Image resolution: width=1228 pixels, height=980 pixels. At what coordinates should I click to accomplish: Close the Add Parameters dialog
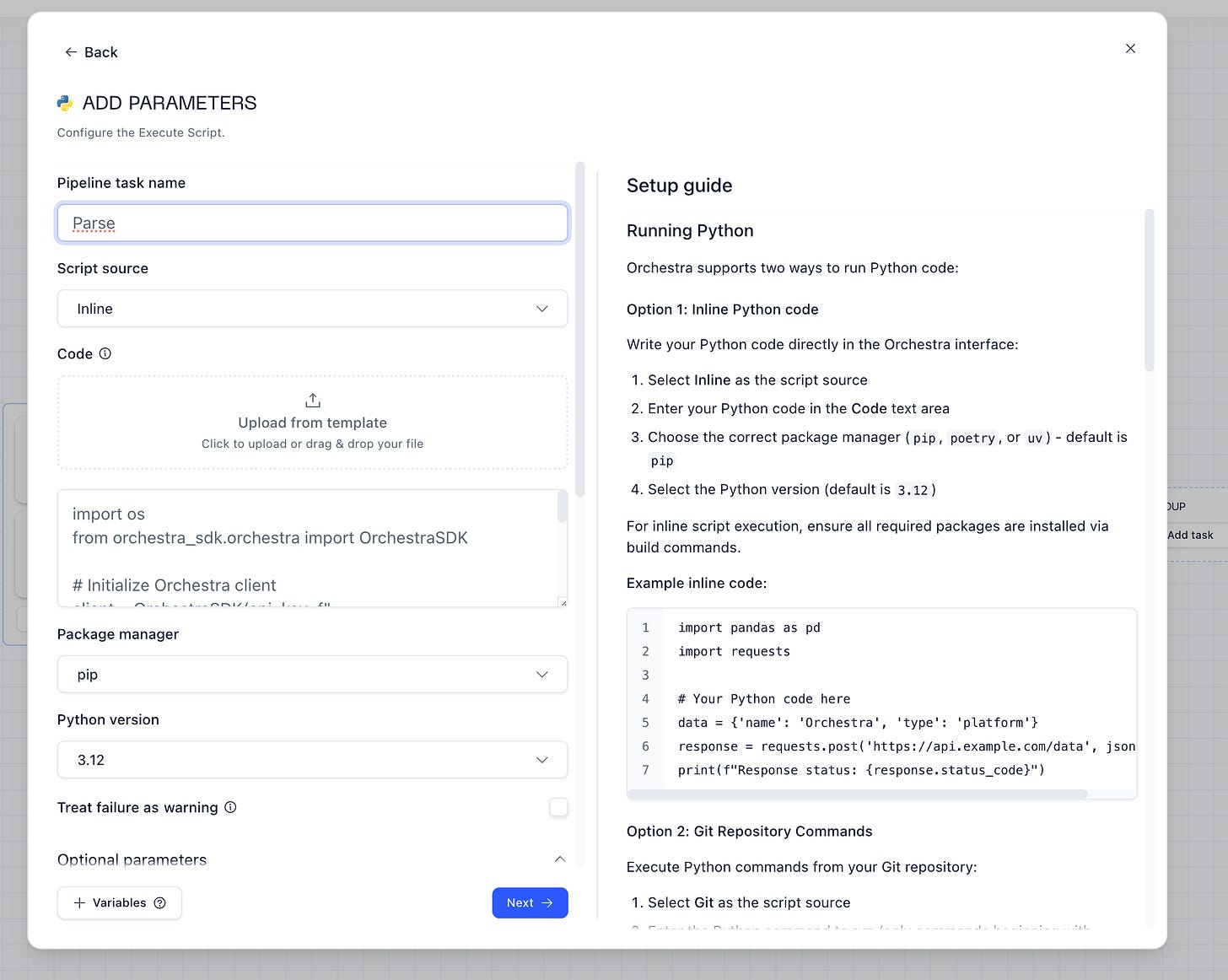[1130, 49]
